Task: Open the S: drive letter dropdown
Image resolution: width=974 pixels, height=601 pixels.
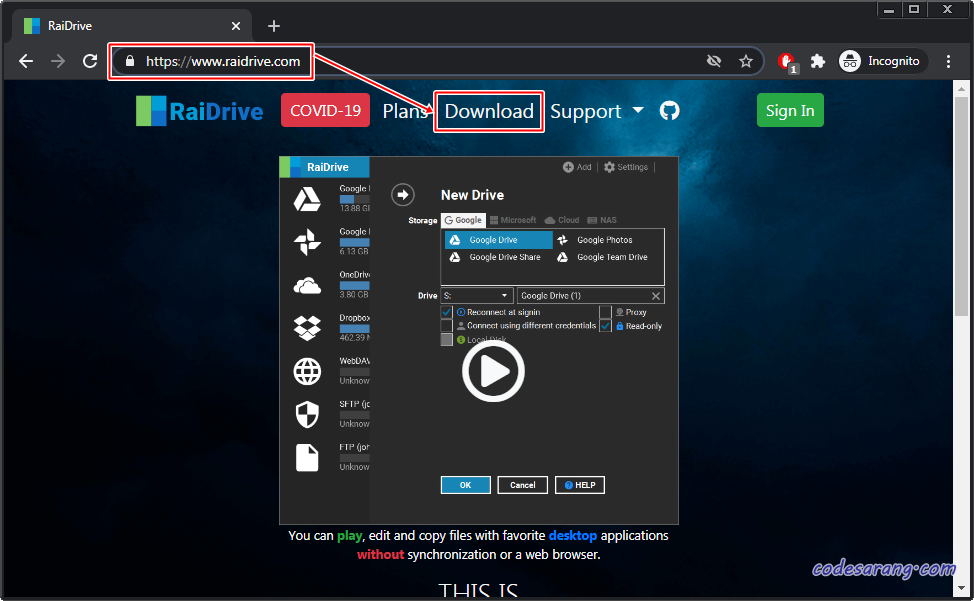Action: point(476,296)
